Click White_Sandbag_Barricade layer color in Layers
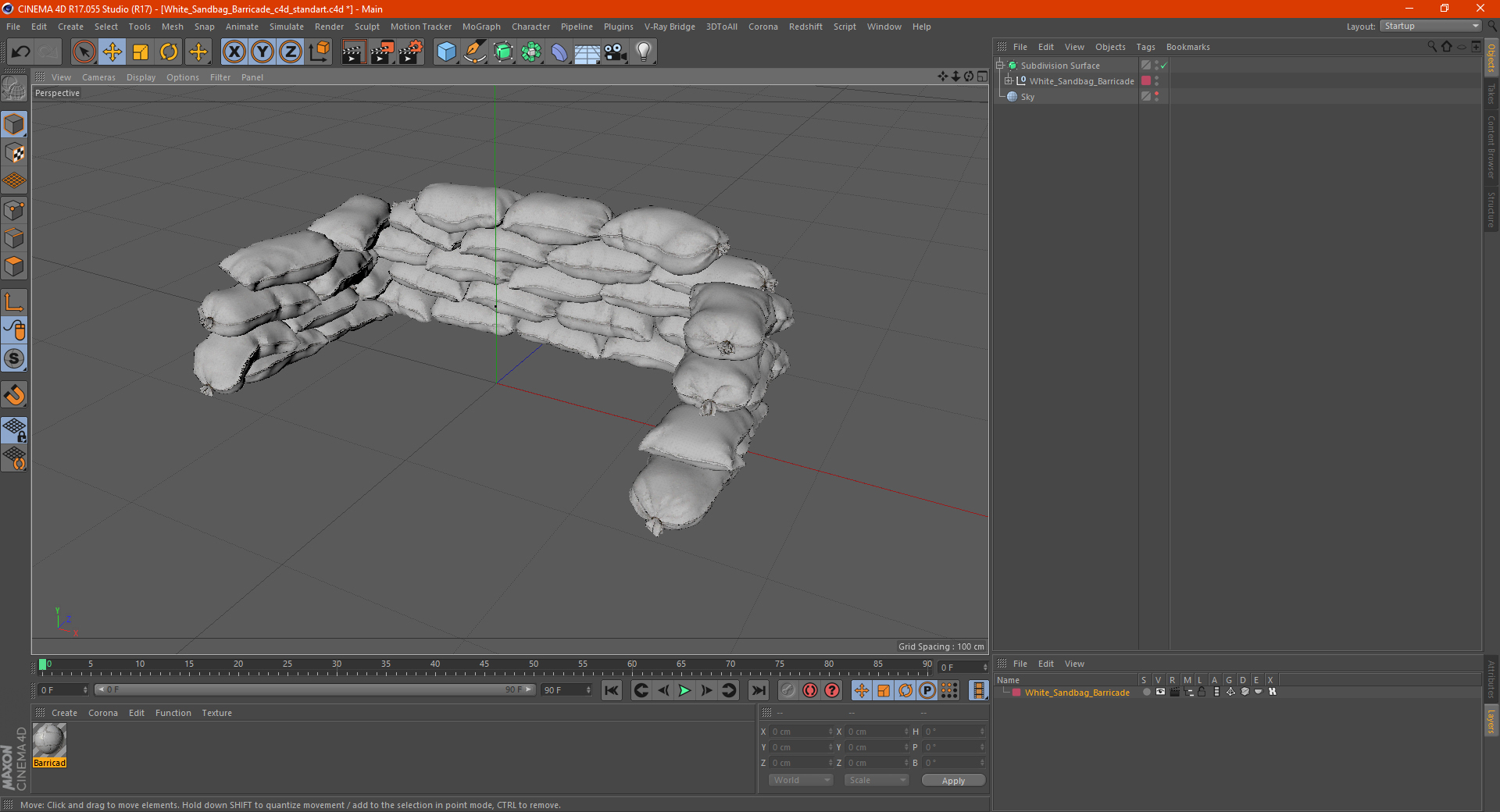The width and height of the screenshot is (1500, 812). [x=1016, y=693]
